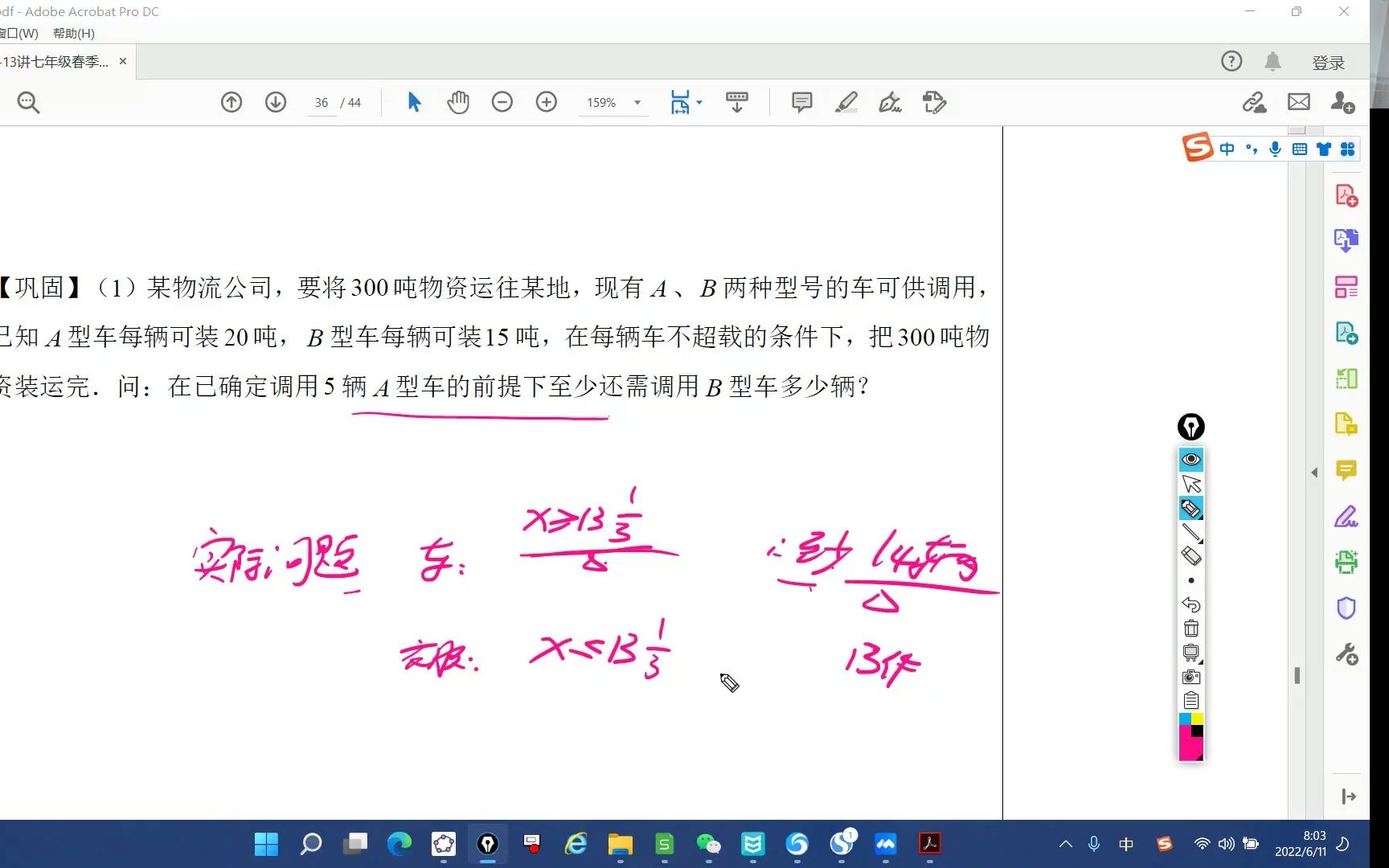Open the 帮助(H) menu
1389x868 pixels.
pos(74,33)
